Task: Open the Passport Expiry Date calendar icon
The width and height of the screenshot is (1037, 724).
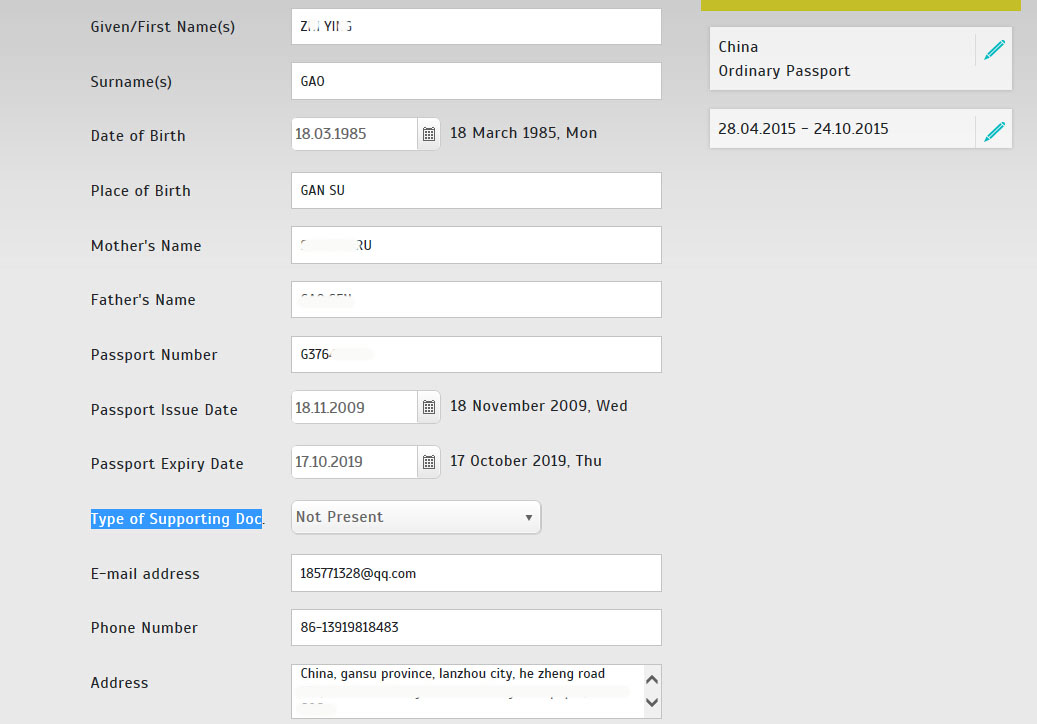Action: pyautogui.click(x=429, y=462)
